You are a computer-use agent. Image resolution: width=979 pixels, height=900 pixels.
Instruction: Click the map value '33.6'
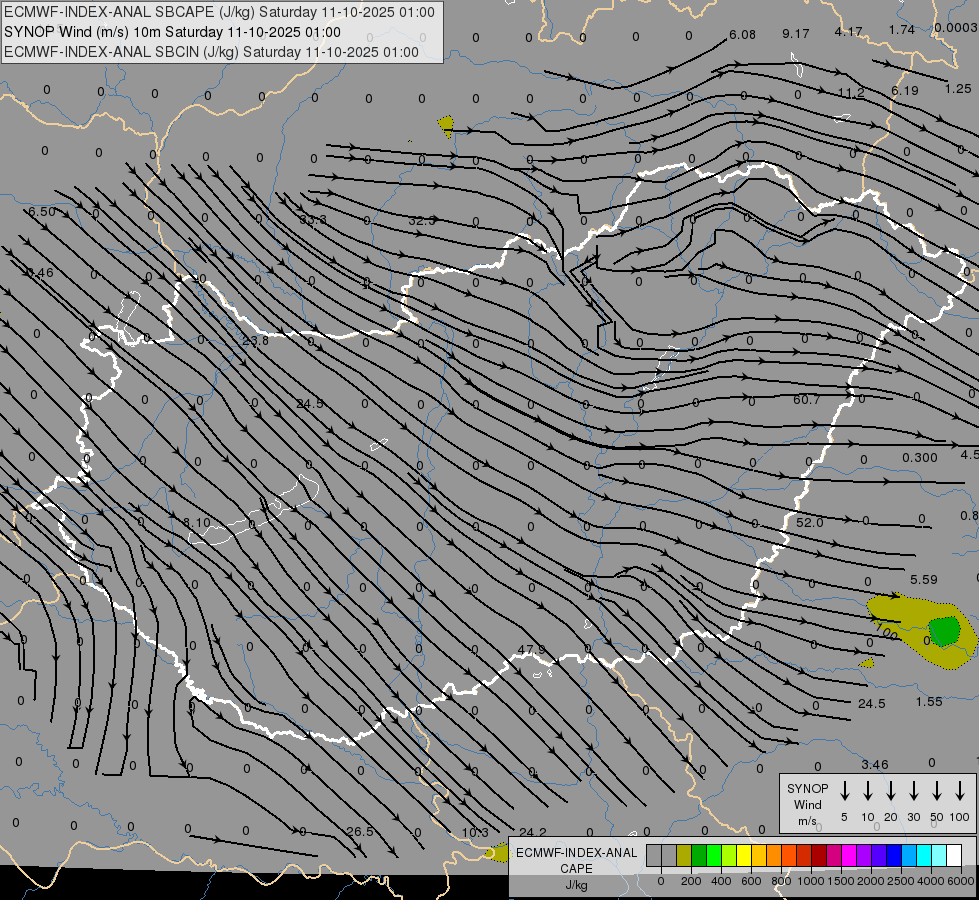[313, 220]
